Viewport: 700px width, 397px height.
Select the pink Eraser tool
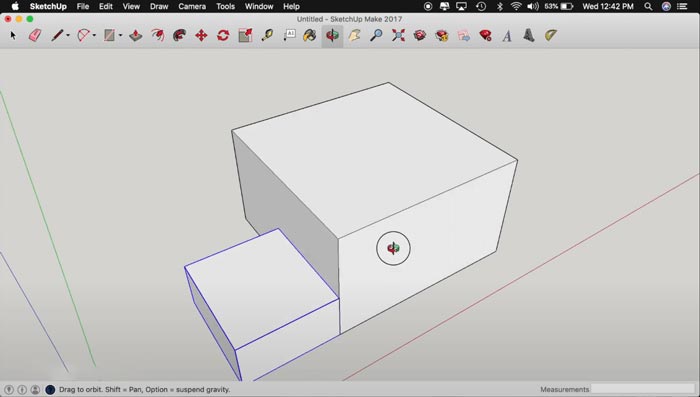(x=35, y=35)
